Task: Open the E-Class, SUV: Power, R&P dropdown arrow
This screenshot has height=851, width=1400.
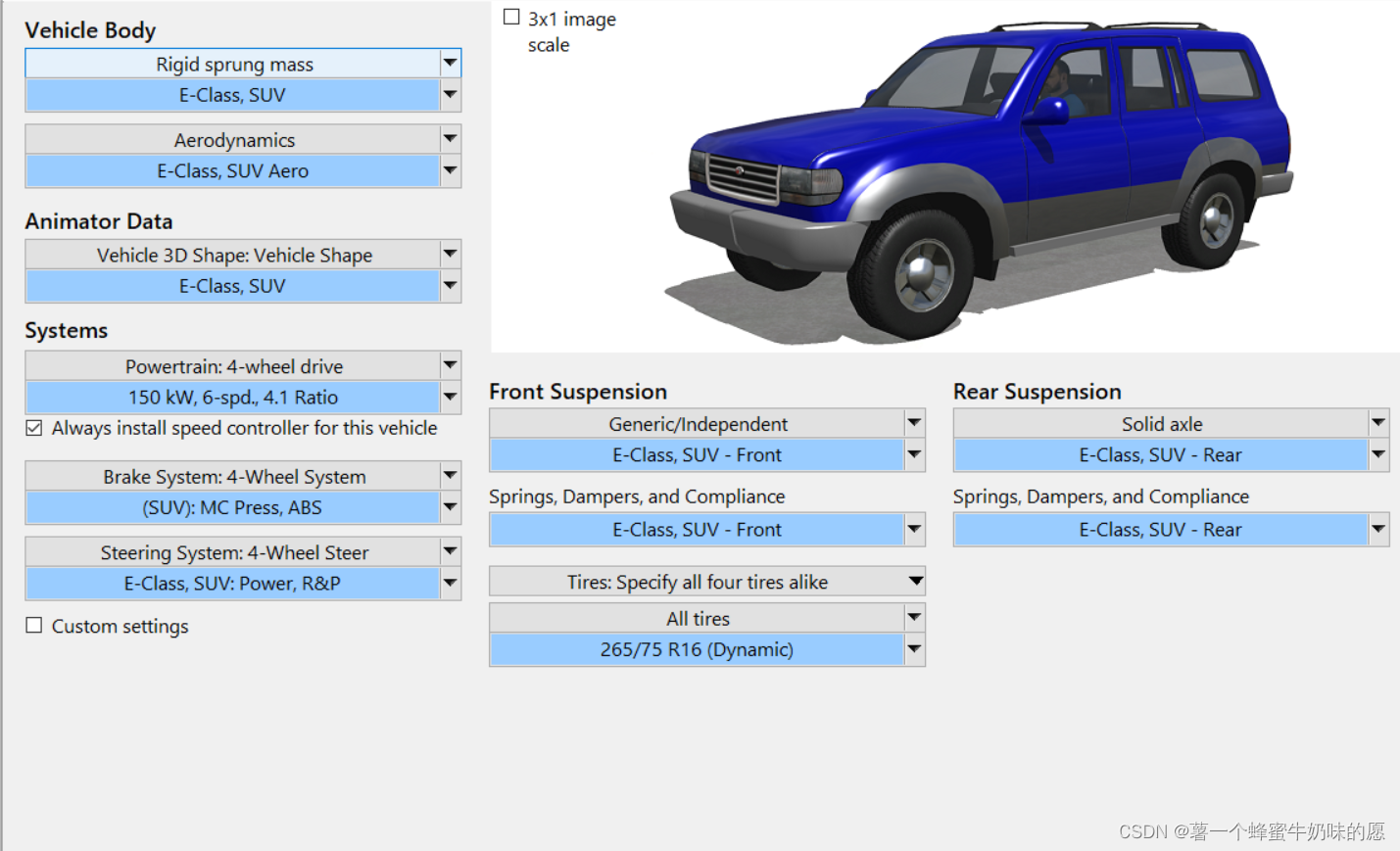Action: 450,583
